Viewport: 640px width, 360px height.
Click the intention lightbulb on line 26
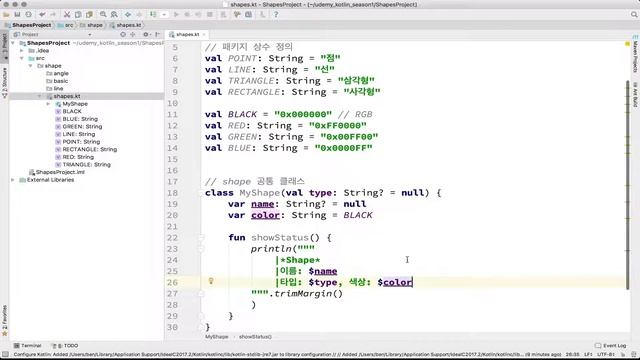point(211,281)
